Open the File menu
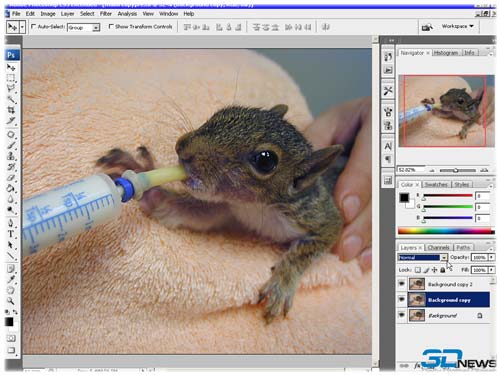Screen dimensions: 500x375 pos(16,14)
